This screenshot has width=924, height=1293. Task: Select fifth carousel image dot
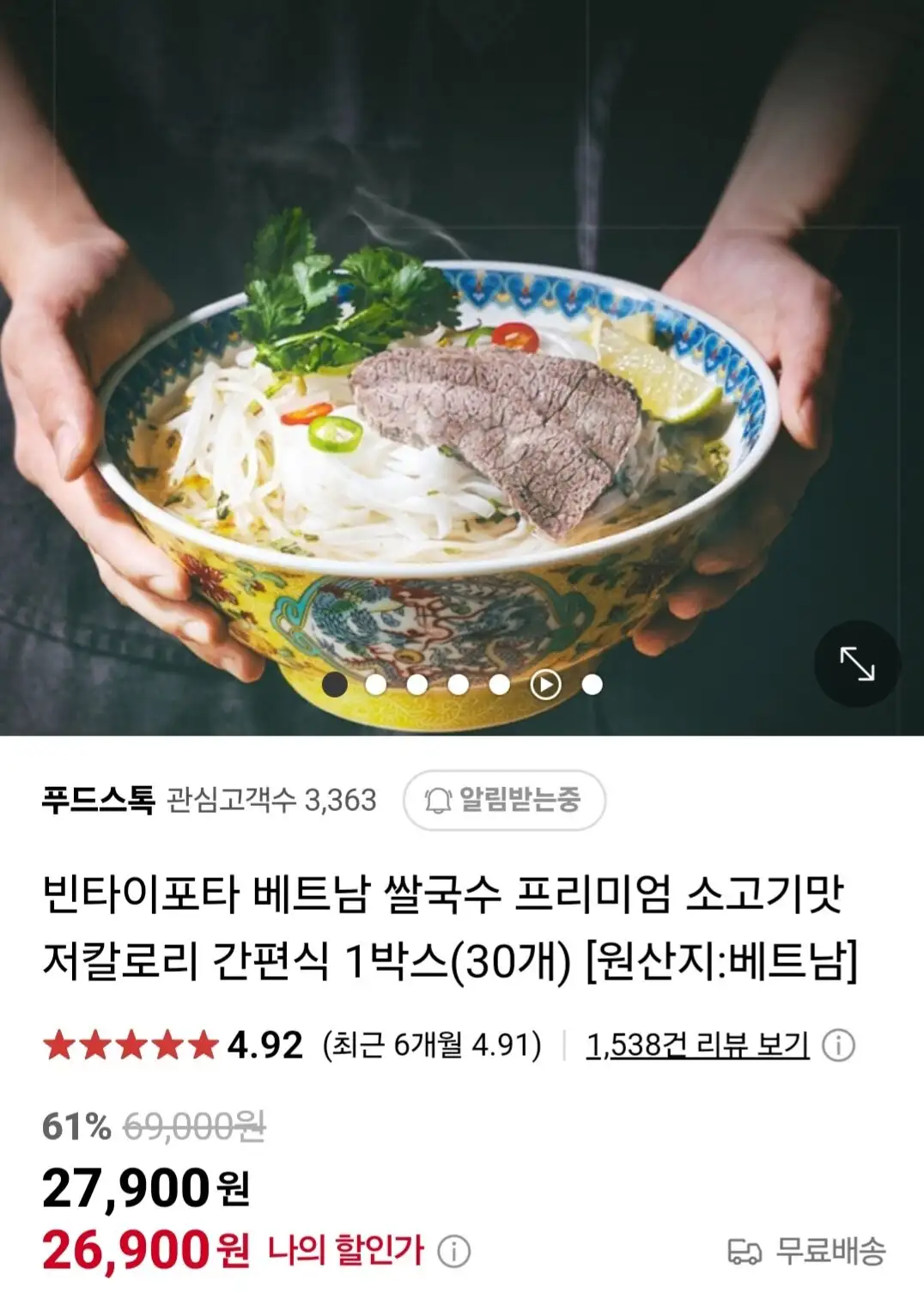point(500,685)
